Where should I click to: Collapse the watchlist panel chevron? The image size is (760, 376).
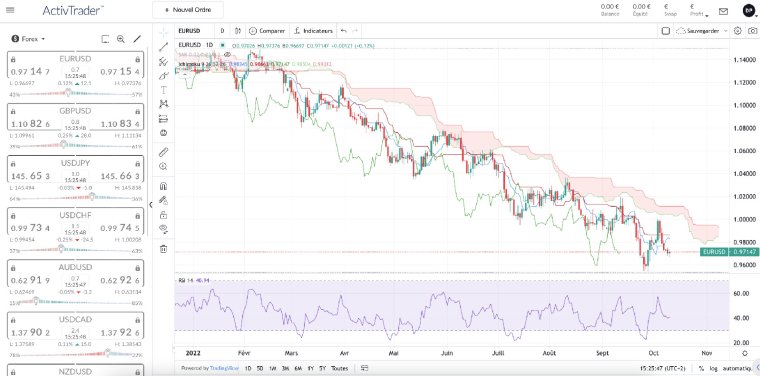(x=150, y=205)
